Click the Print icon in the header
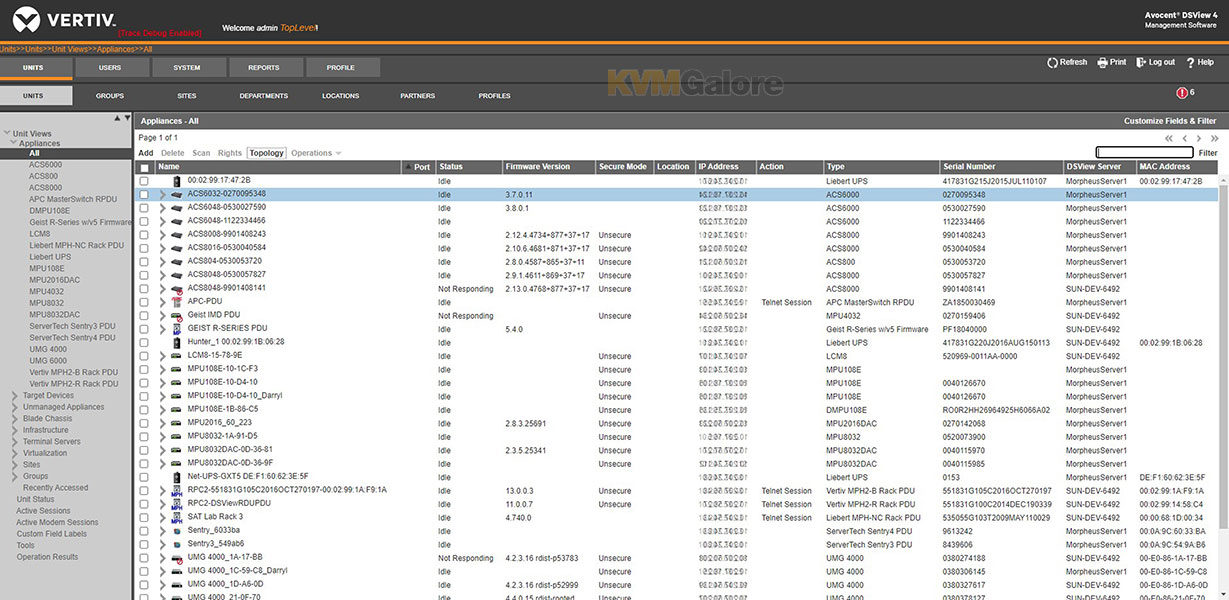Screen dimensions: 1229x600 (x=1102, y=62)
